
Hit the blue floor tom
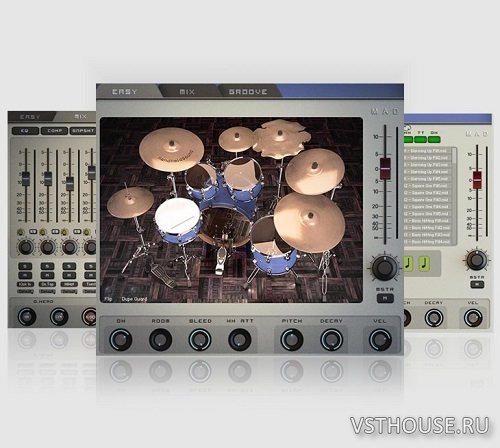(x=272, y=257)
